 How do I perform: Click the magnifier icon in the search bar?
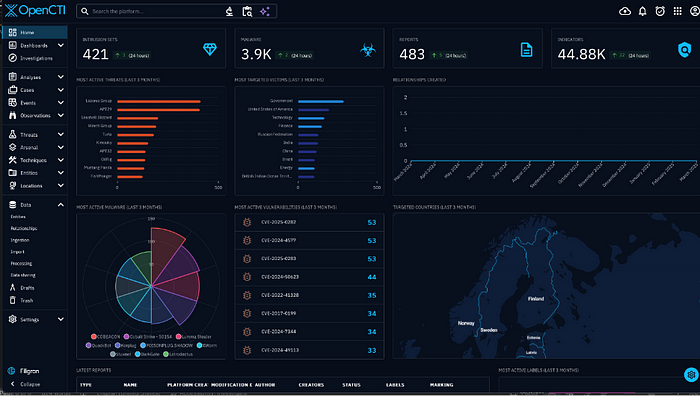pyautogui.click(x=84, y=11)
